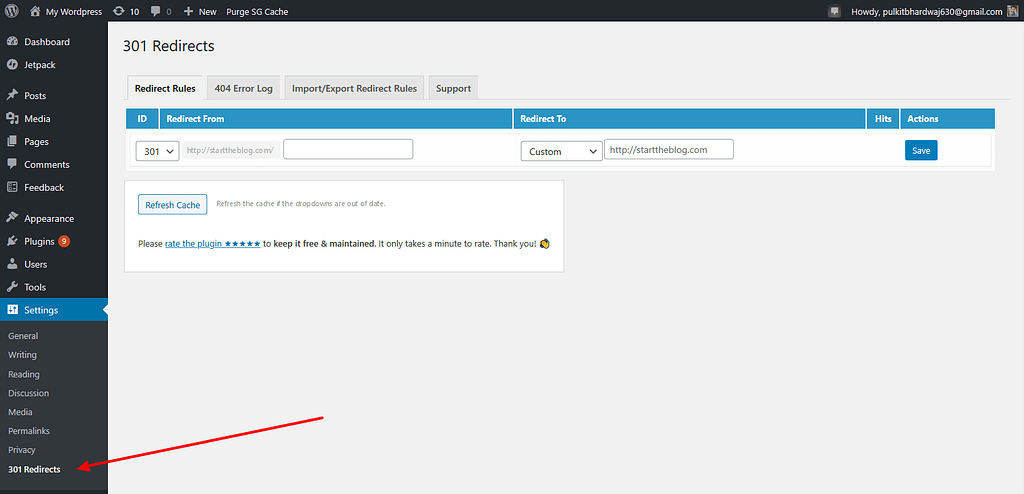This screenshot has height=494, width=1024.
Task: Open the comments bubble icon in admin bar
Action: [x=155, y=11]
